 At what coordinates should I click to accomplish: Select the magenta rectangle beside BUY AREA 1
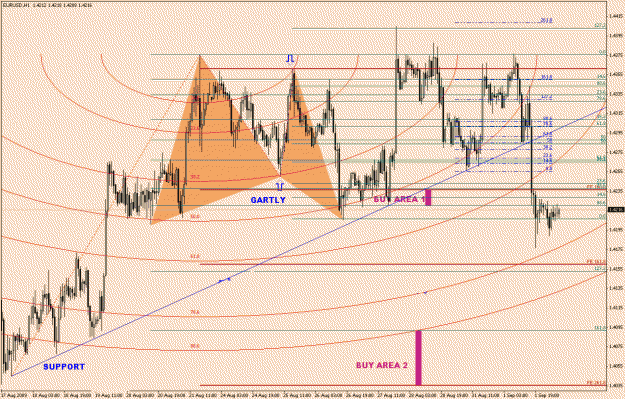coord(428,198)
